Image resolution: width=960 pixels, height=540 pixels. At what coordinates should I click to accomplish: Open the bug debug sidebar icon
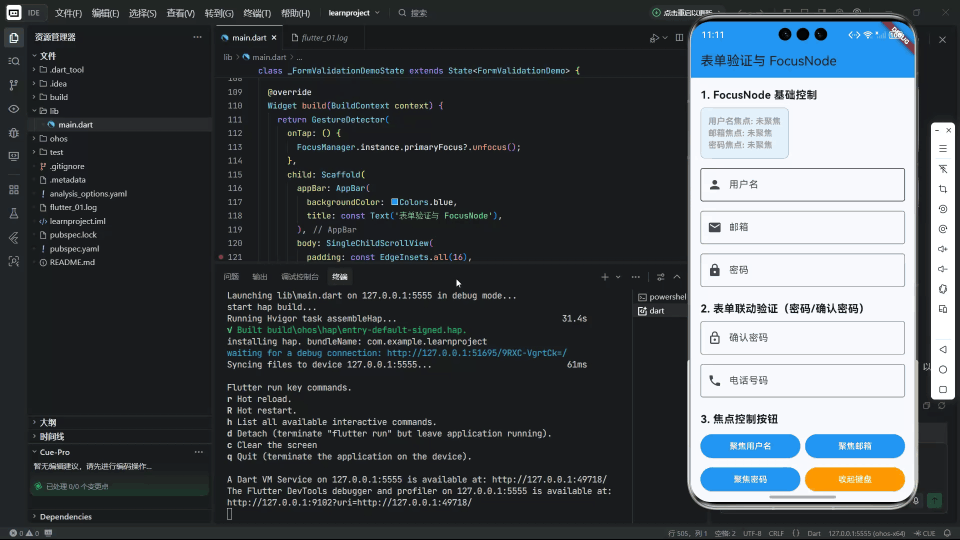point(13,133)
